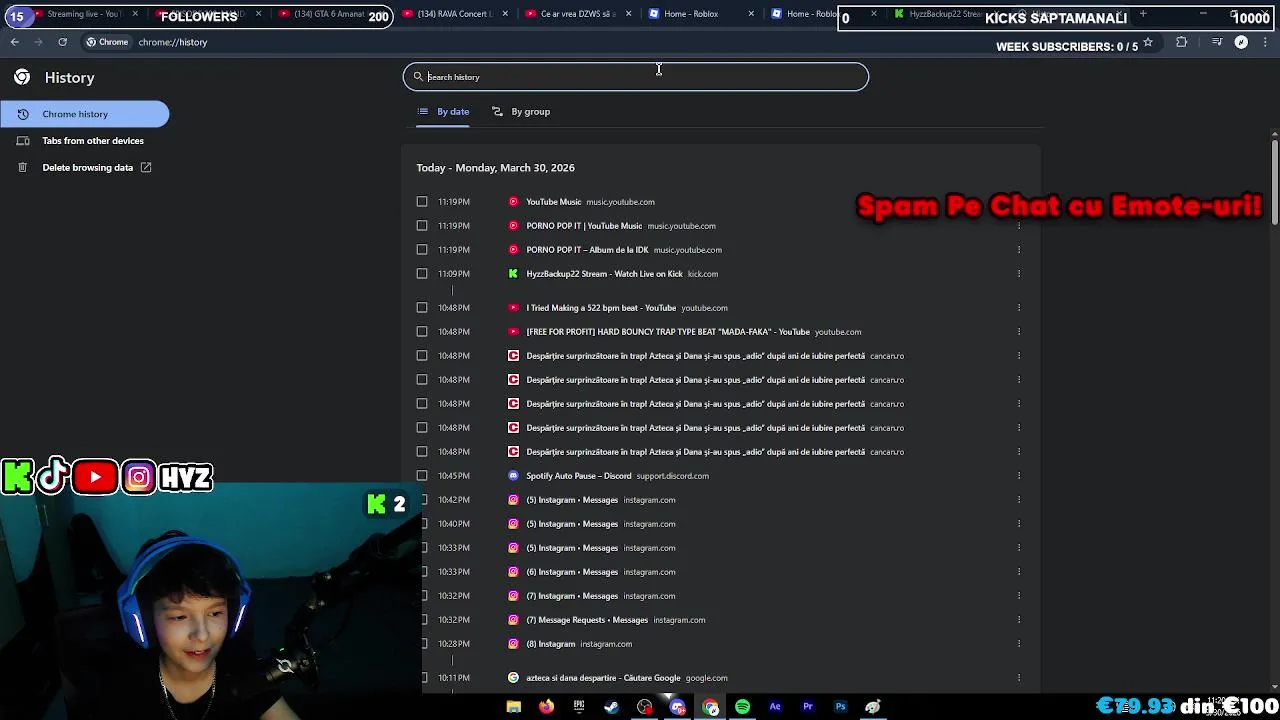Open (8) Instagram history link
Viewport: 1280px width, 720px height.
[x=551, y=644]
